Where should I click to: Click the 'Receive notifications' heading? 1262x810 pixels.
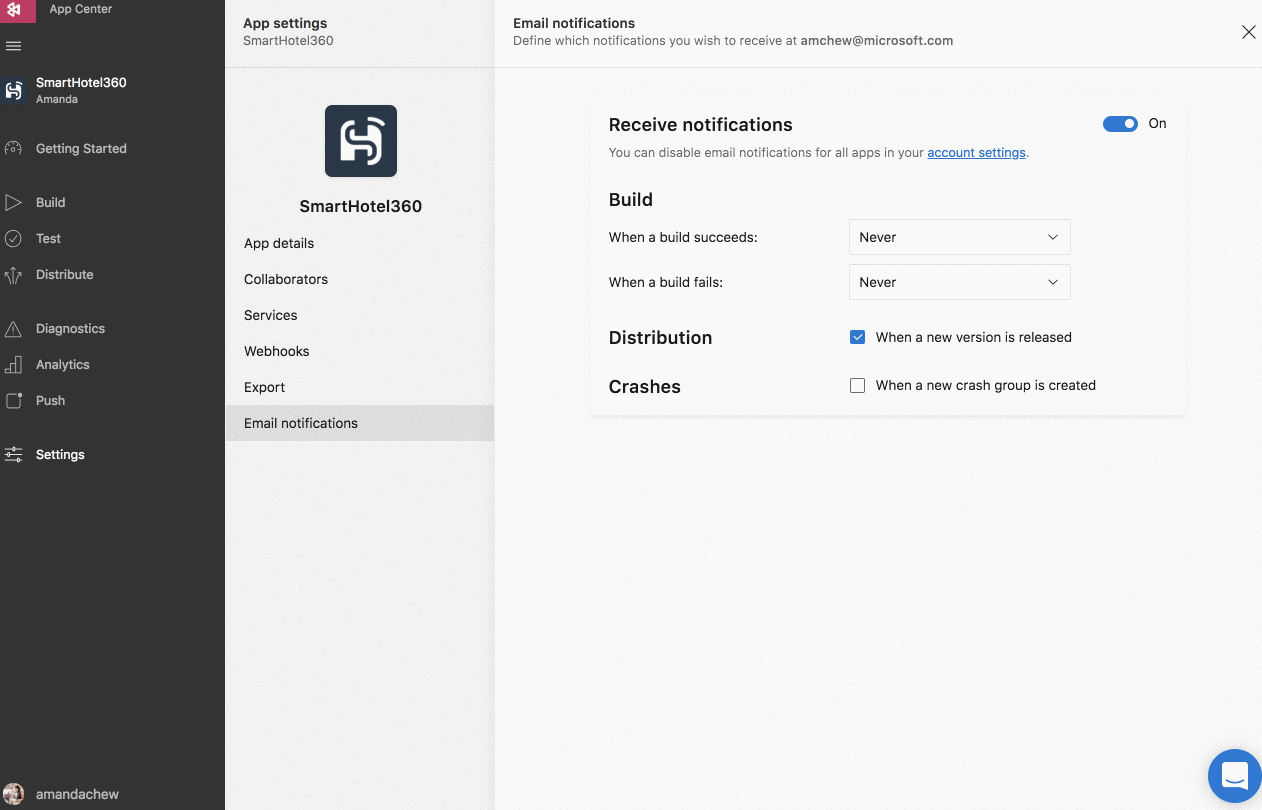[x=700, y=125]
